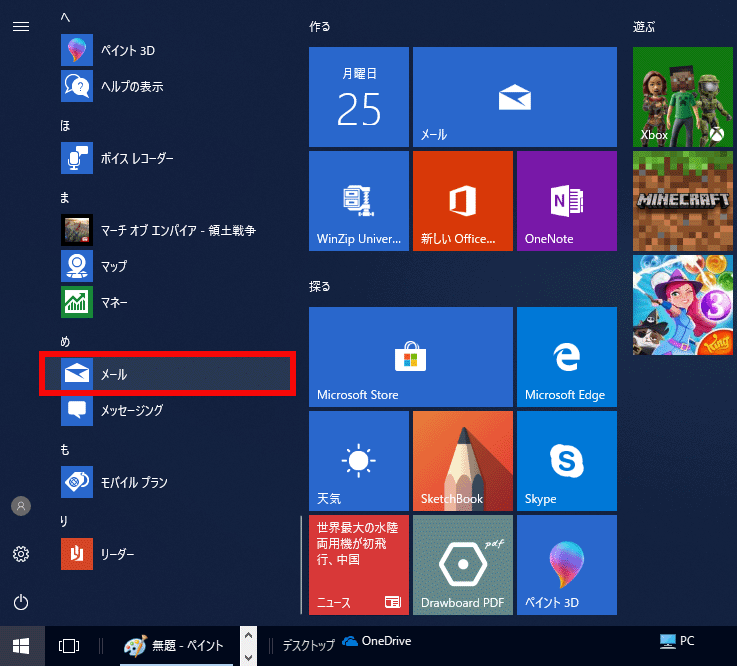
Task: Switch to 無題 - ペイント taskbar window
Action: [x=176, y=646]
